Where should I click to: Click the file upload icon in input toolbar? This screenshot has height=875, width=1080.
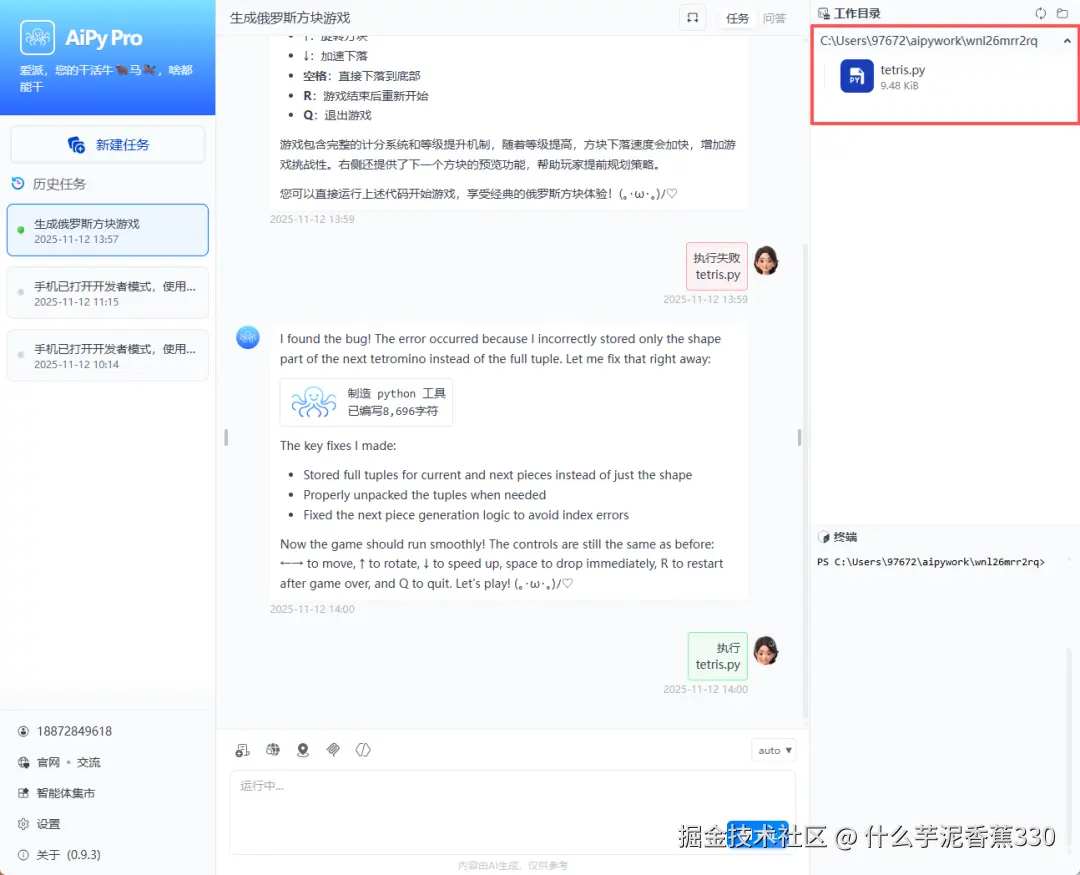click(242, 750)
